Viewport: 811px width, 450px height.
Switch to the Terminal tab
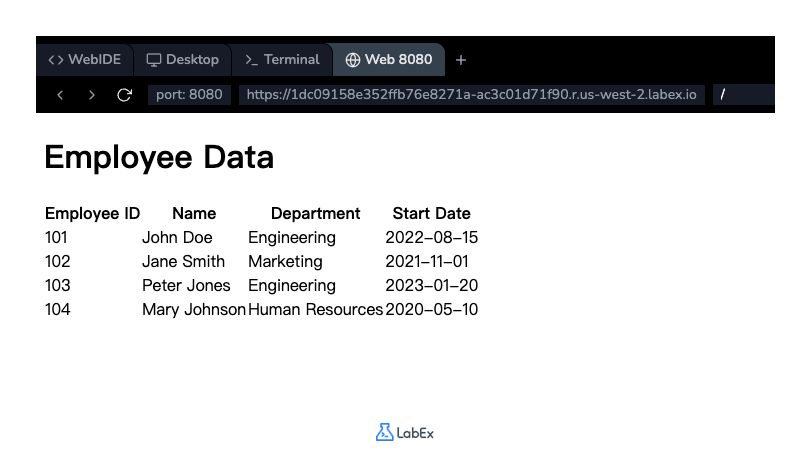coord(282,60)
